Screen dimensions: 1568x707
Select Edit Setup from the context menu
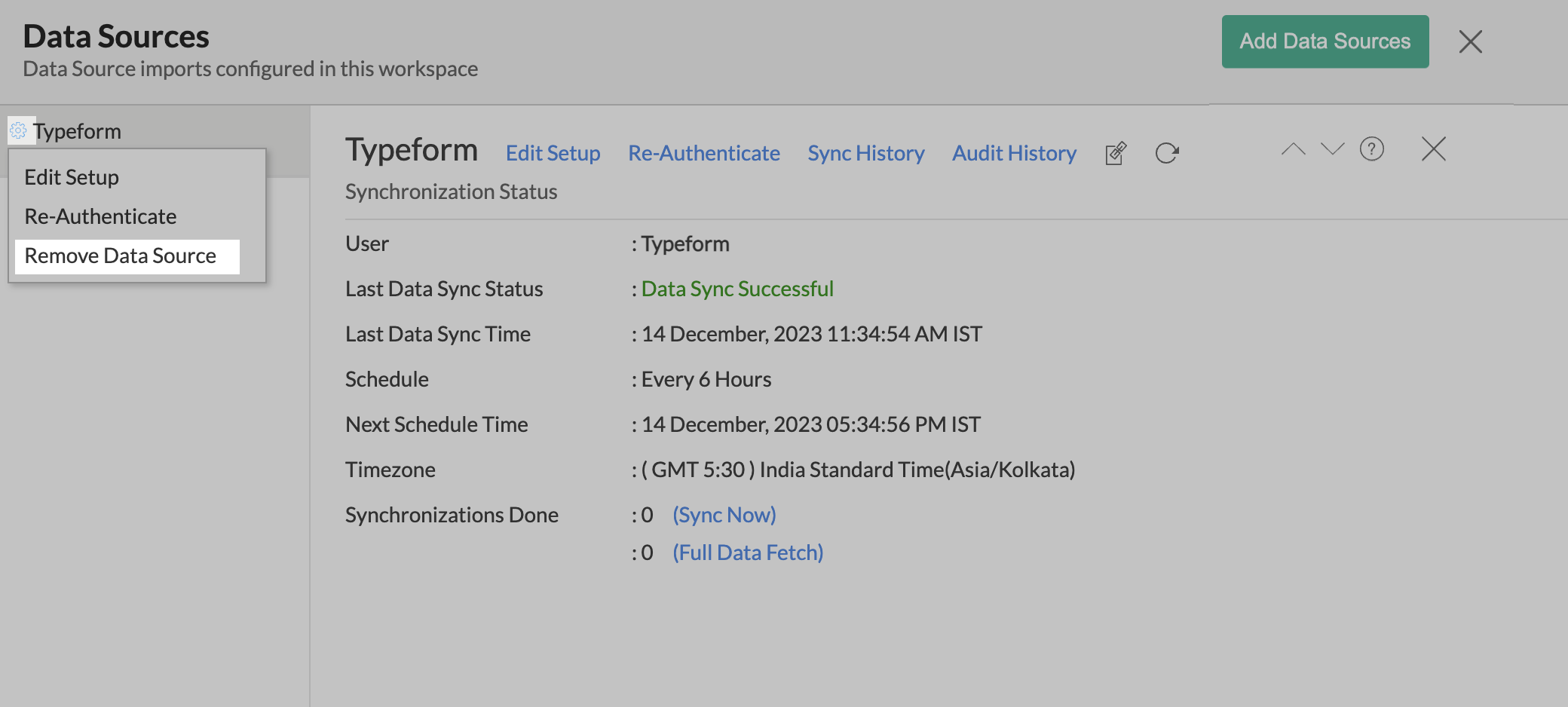pyautogui.click(x=72, y=177)
